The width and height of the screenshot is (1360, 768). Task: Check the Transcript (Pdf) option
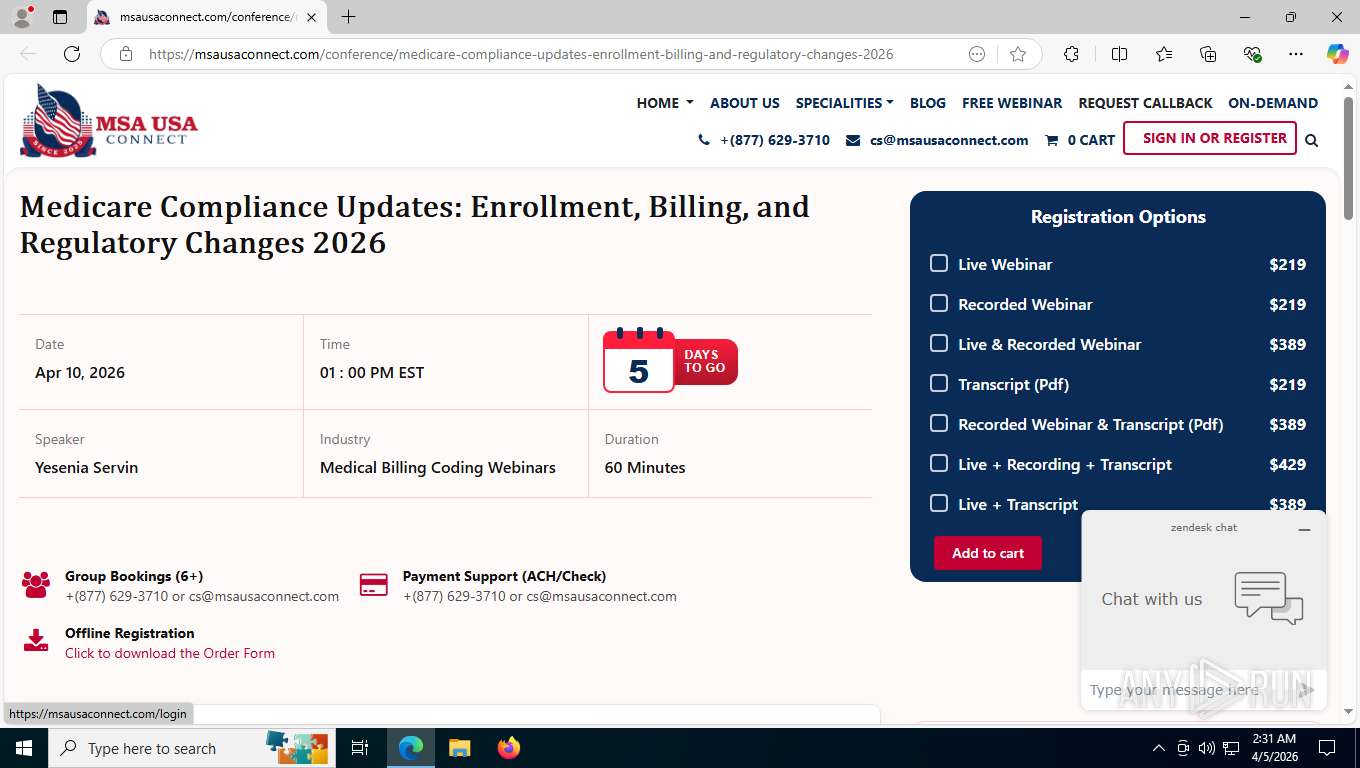[939, 383]
